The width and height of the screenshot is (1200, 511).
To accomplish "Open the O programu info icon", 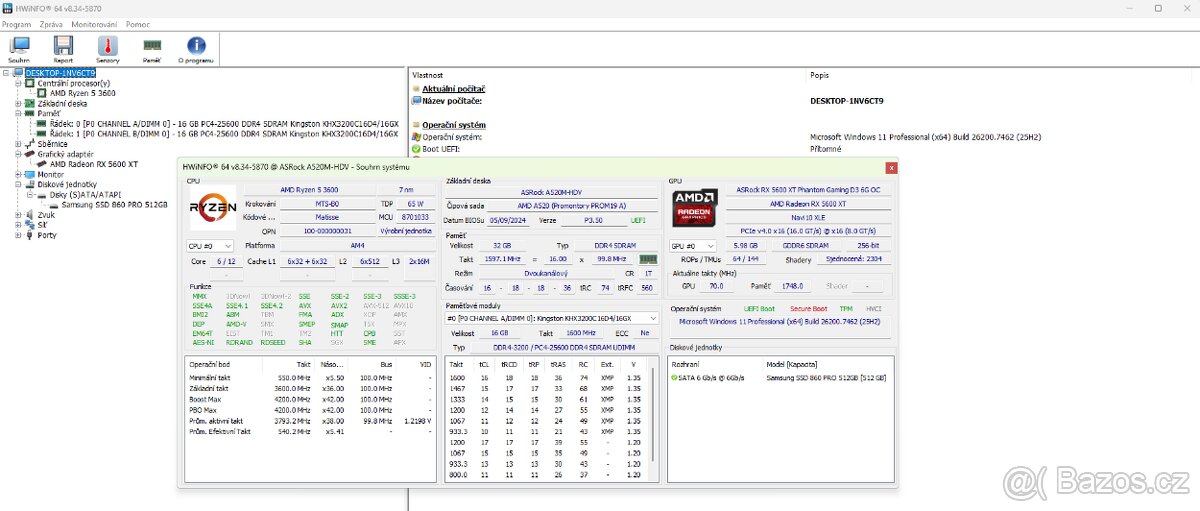I will (x=196, y=45).
